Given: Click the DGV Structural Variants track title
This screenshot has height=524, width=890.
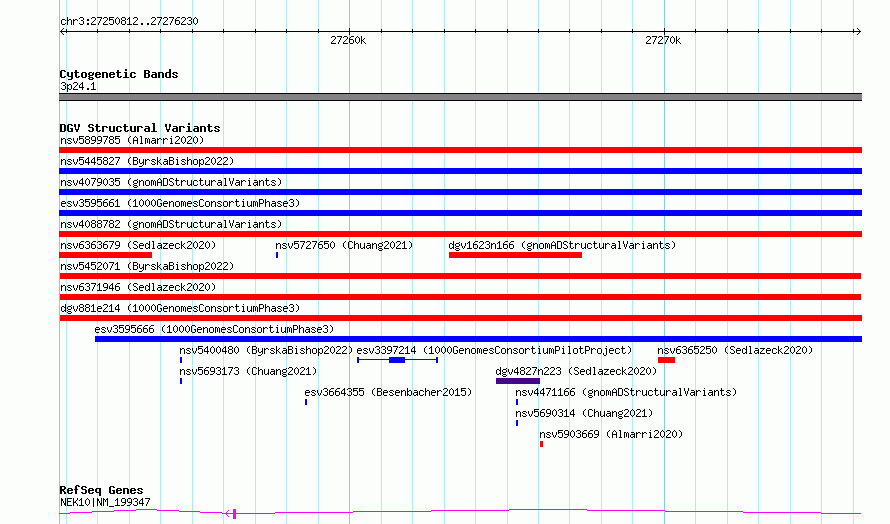Looking at the screenshot, I should [x=140, y=128].
